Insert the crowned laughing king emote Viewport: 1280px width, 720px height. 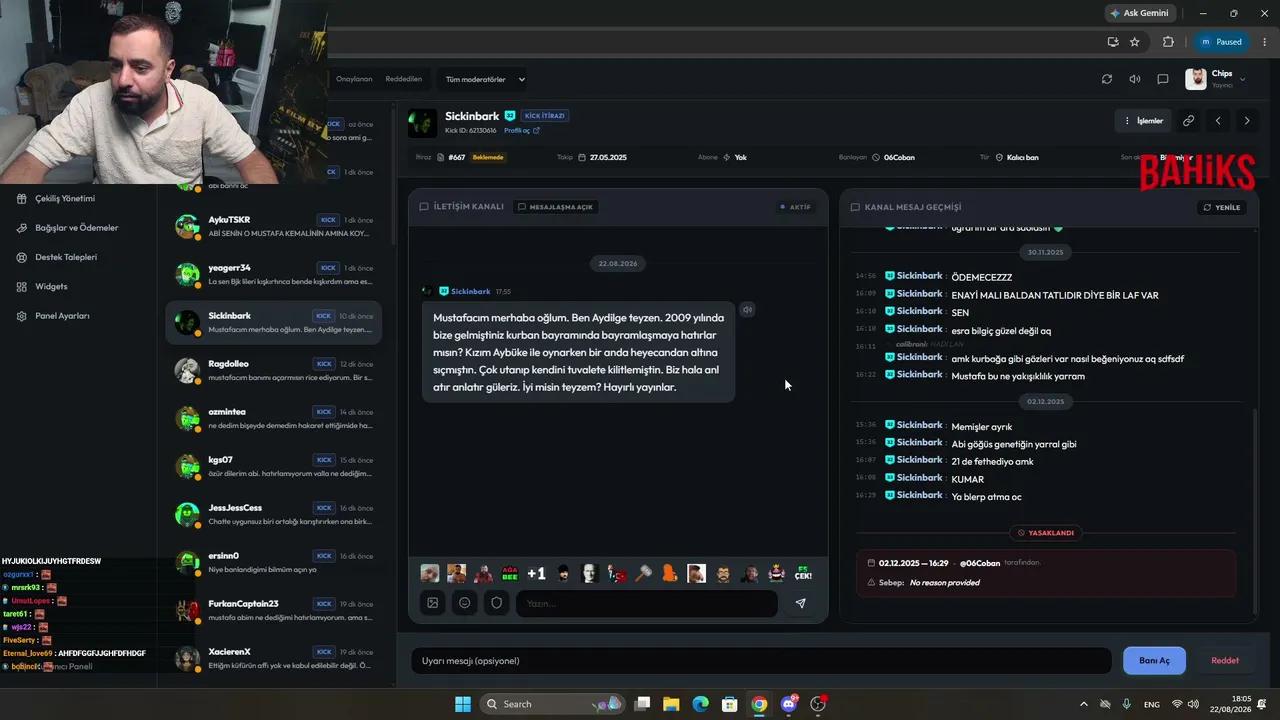(x=776, y=573)
